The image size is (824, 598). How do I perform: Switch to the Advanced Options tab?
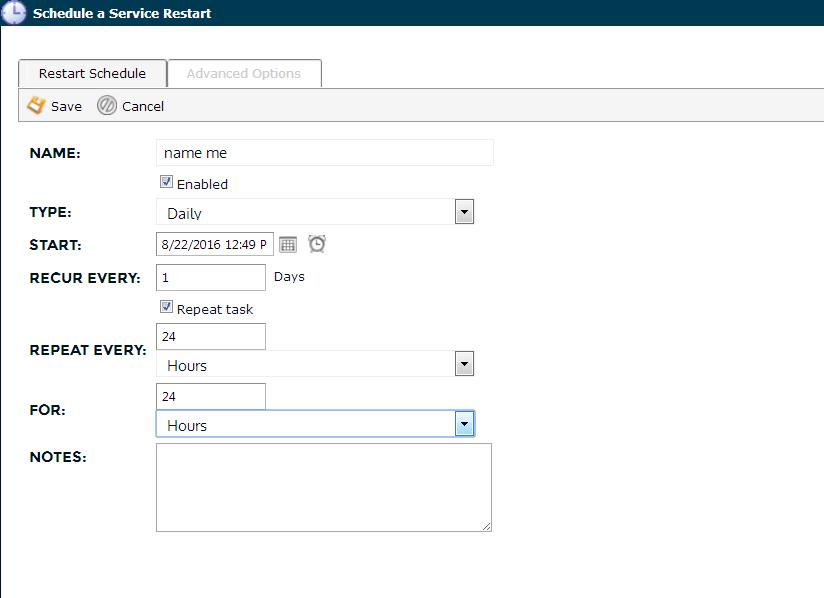[x=244, y=73]
